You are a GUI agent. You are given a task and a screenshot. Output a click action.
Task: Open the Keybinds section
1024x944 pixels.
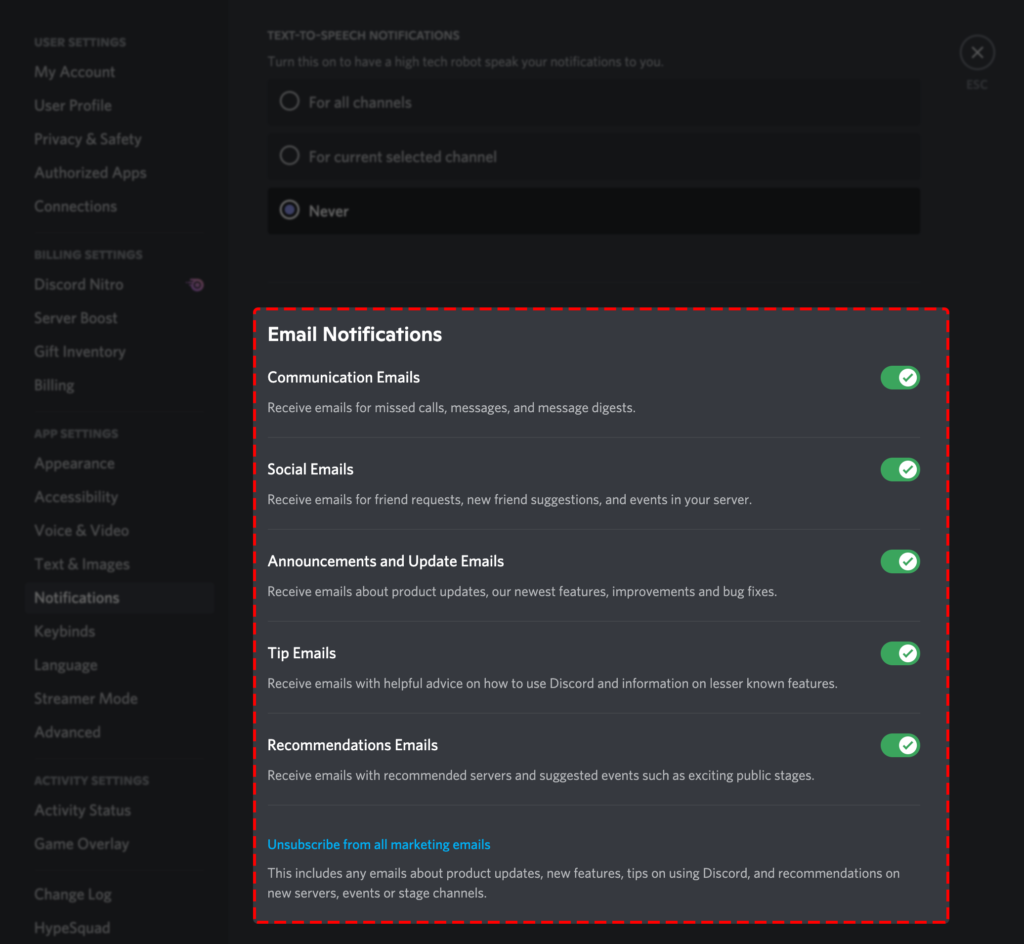coord(64,631)
